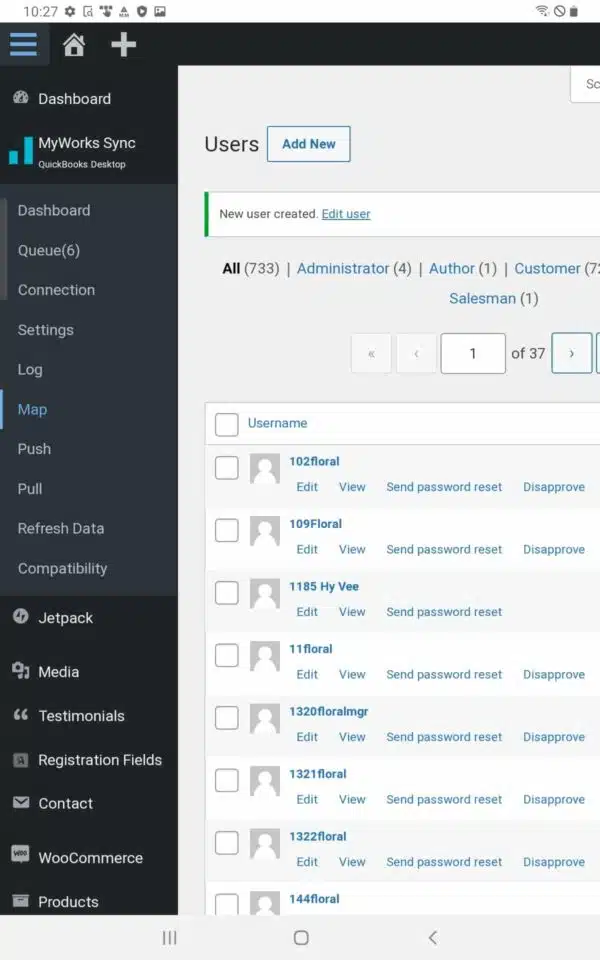Click the current page number field
The height and width of the screenshot is (960, 600).
point(473,353)
